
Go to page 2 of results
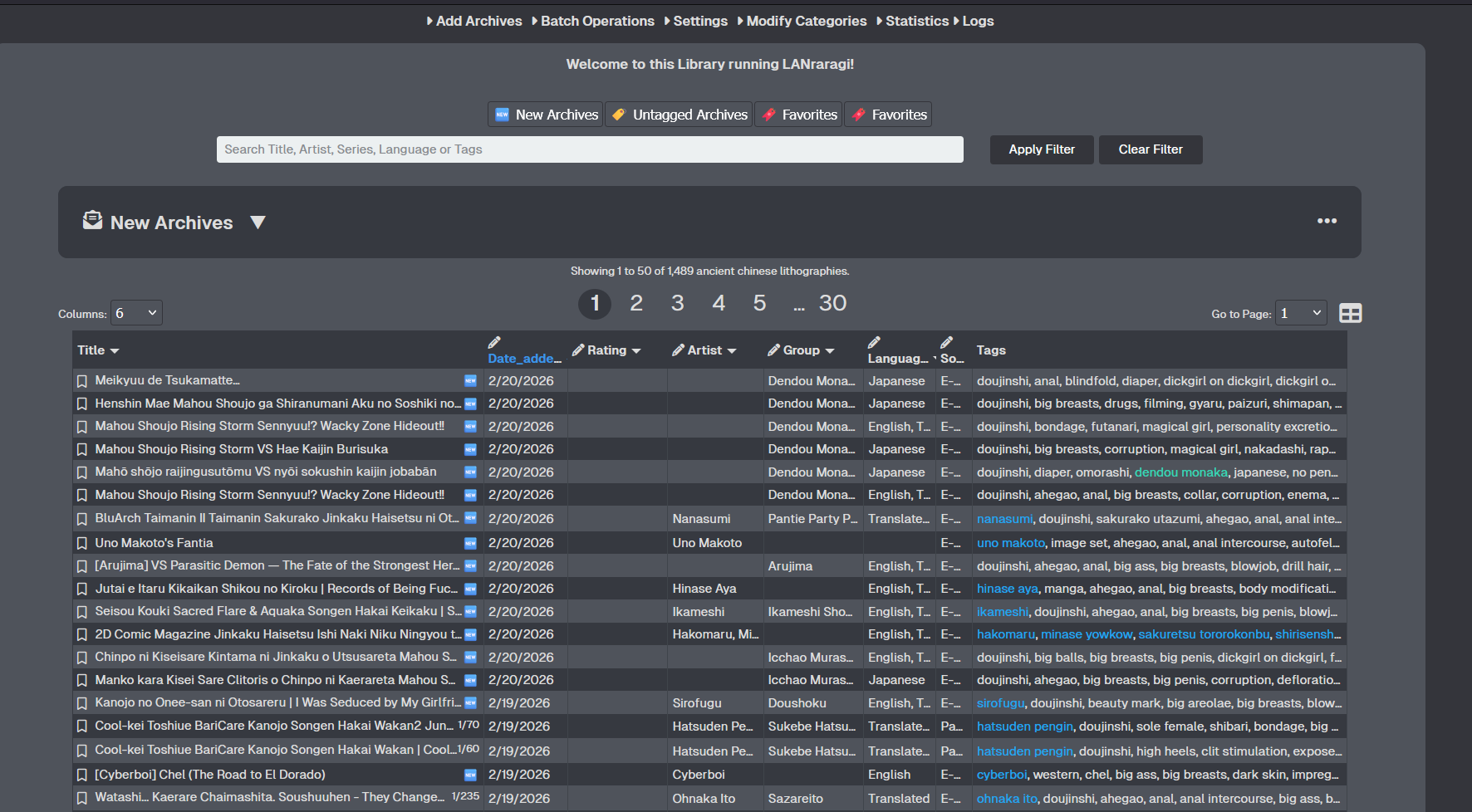(x=636, y=303)
